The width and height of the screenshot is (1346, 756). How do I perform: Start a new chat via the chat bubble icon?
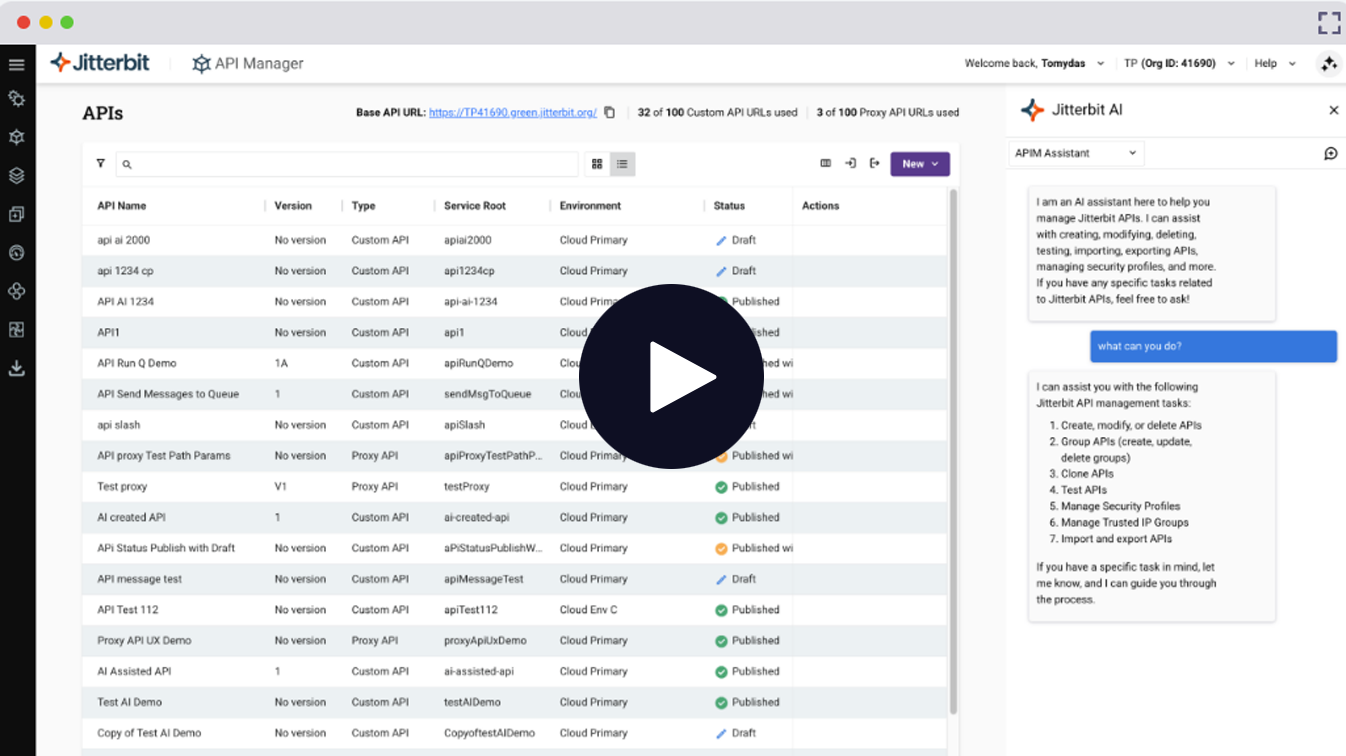(1330, 153)
